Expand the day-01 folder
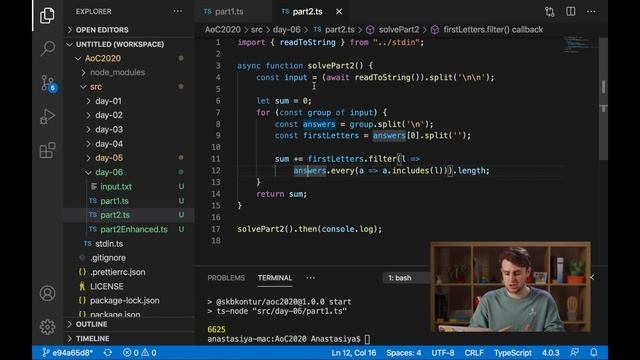Screen dimensions: 640x360 pyautogui.click(x=129, y=101)
